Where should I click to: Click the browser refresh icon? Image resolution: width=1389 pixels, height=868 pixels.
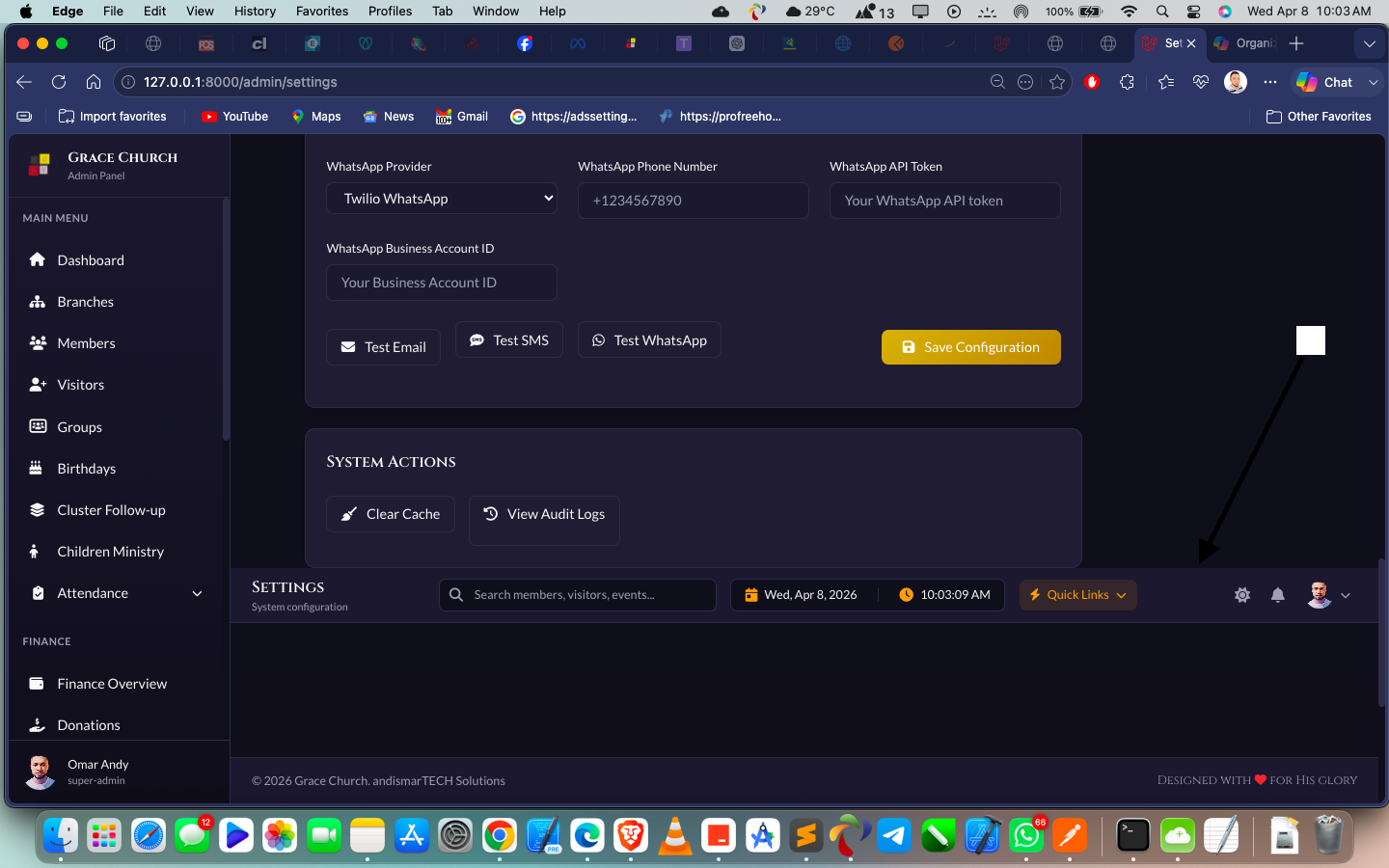[x=59, y=82]
